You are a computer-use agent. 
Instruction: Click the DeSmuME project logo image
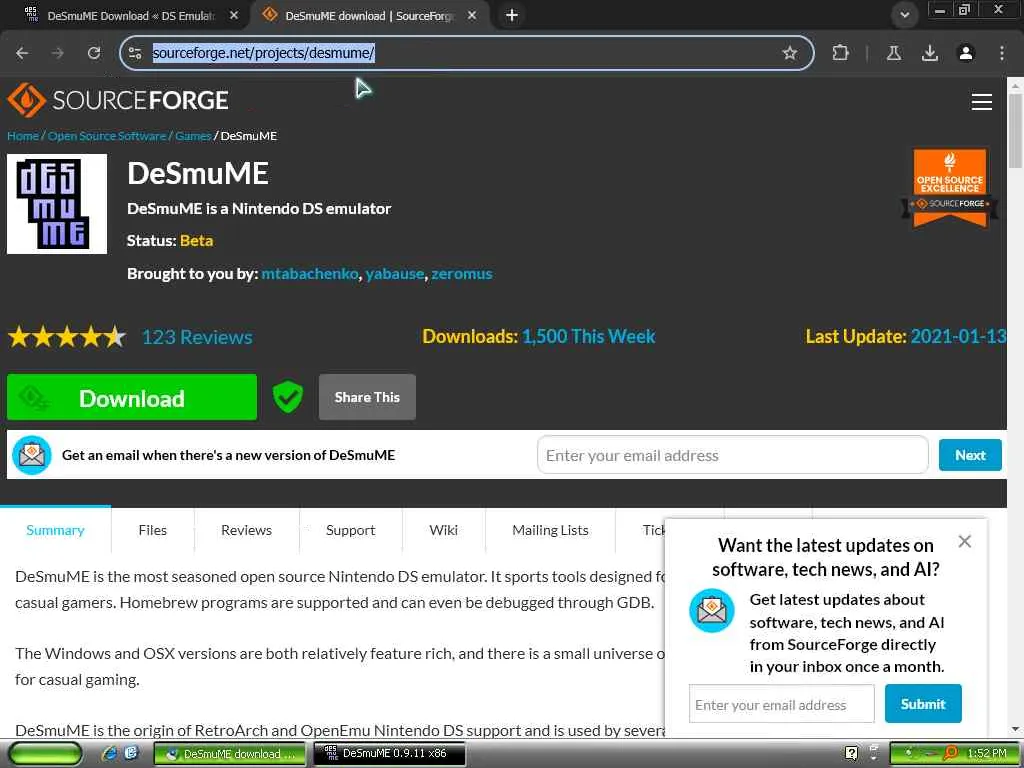57,204
